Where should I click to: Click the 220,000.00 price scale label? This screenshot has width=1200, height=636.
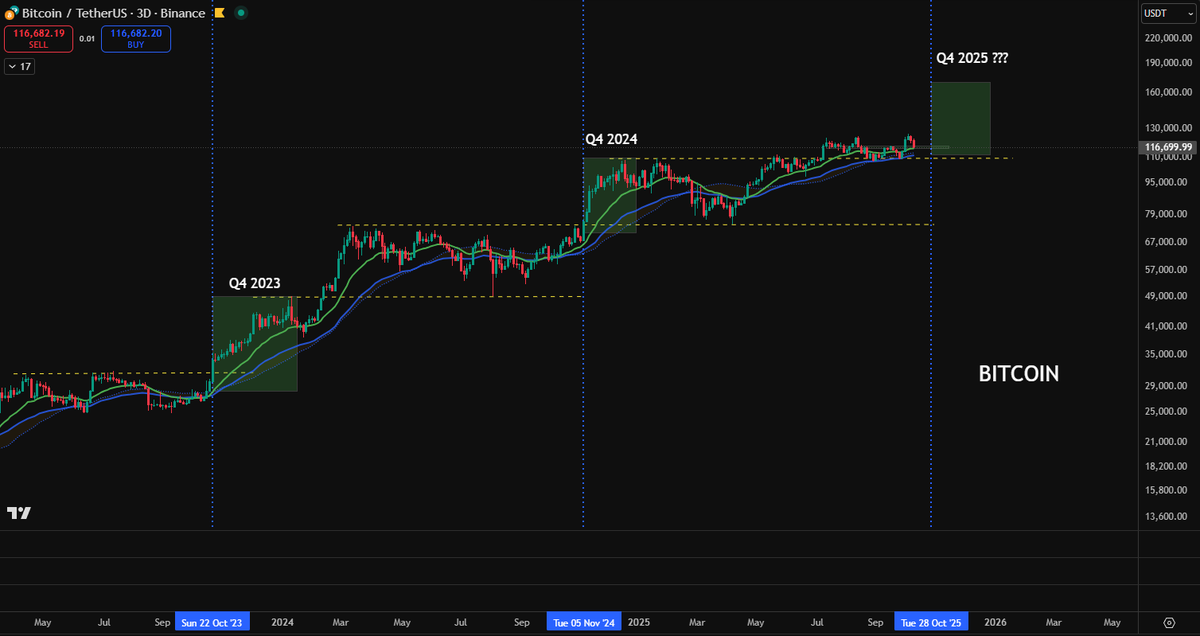click(1169, 37)
